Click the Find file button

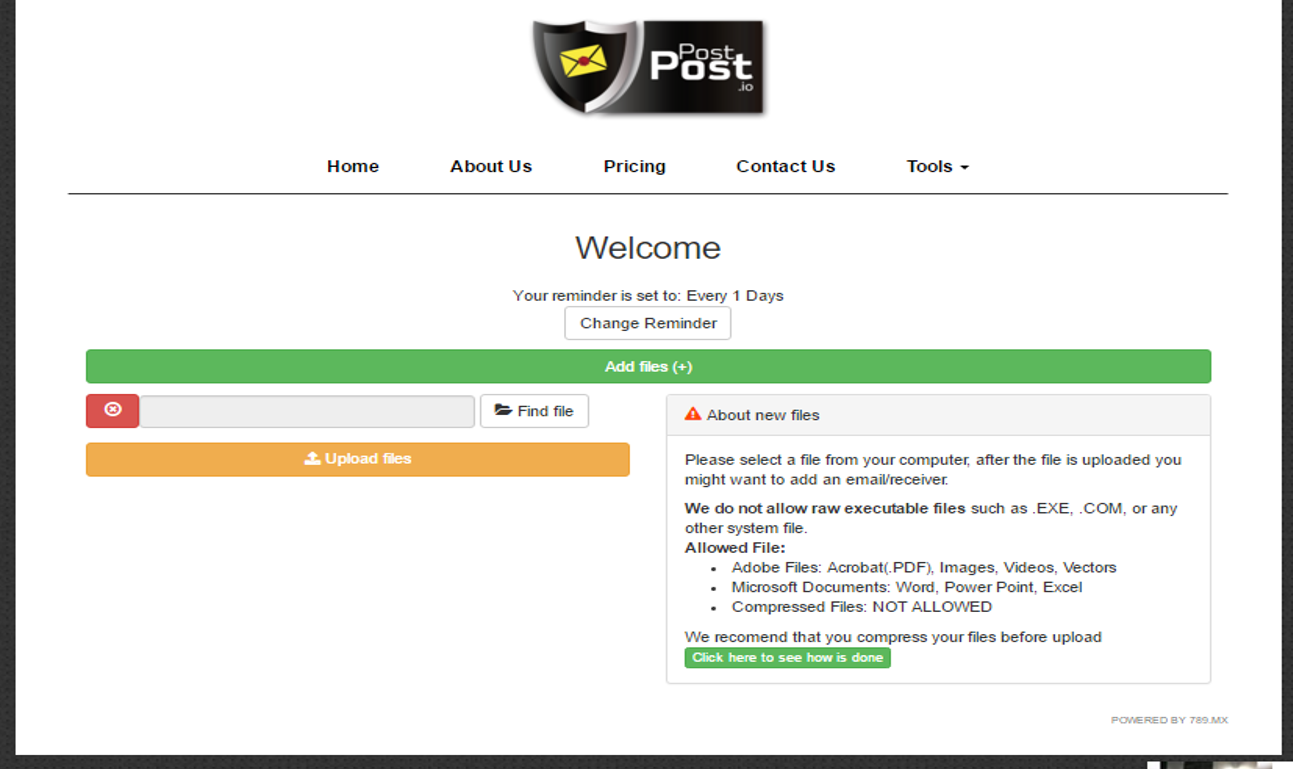(534, 410)
